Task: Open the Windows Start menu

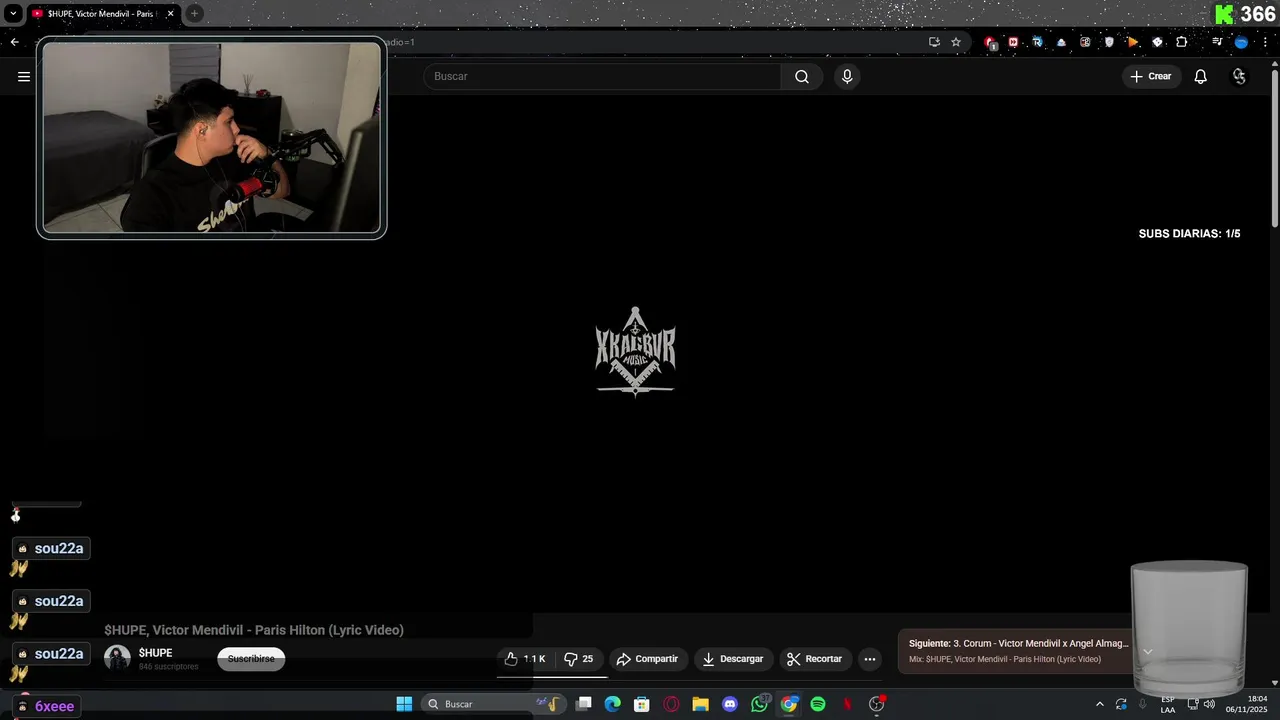Action: [x=404, y=704]
